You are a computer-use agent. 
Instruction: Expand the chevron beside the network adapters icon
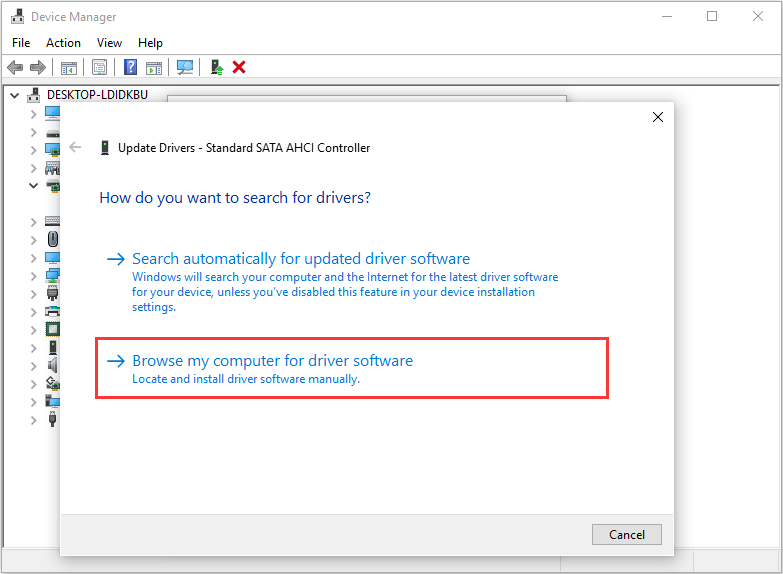[33, 276]
